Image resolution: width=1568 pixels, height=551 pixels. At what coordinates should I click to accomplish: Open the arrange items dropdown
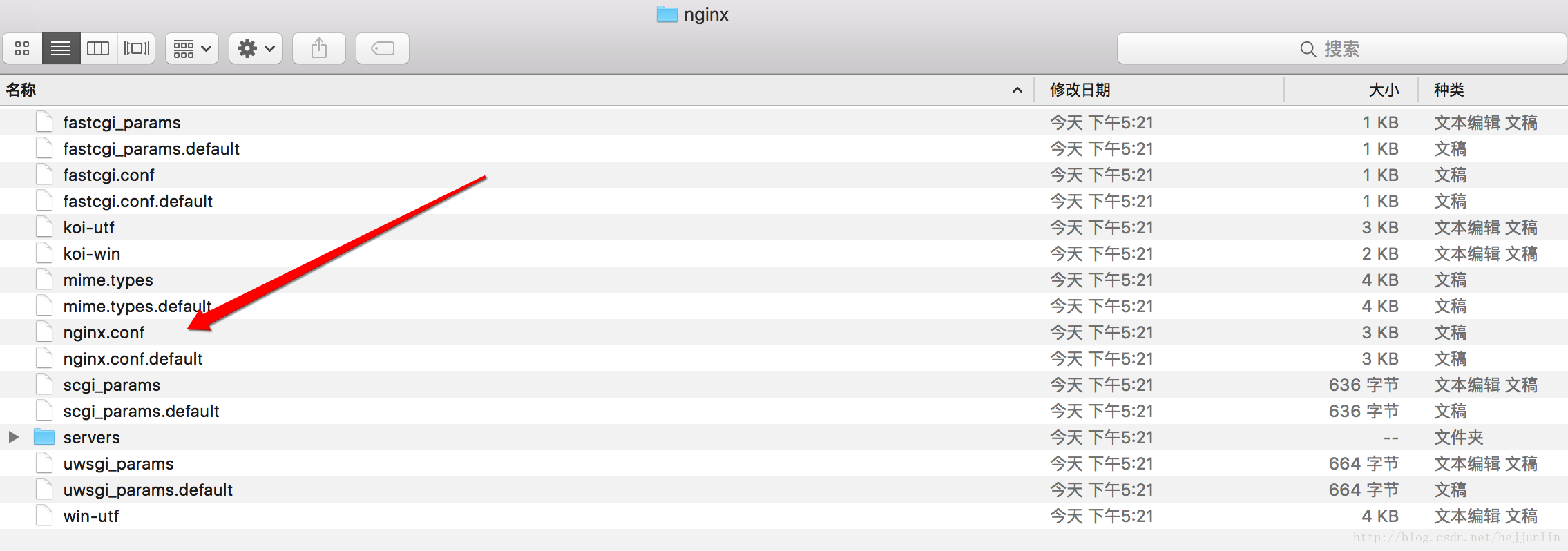tap(192, 48)
